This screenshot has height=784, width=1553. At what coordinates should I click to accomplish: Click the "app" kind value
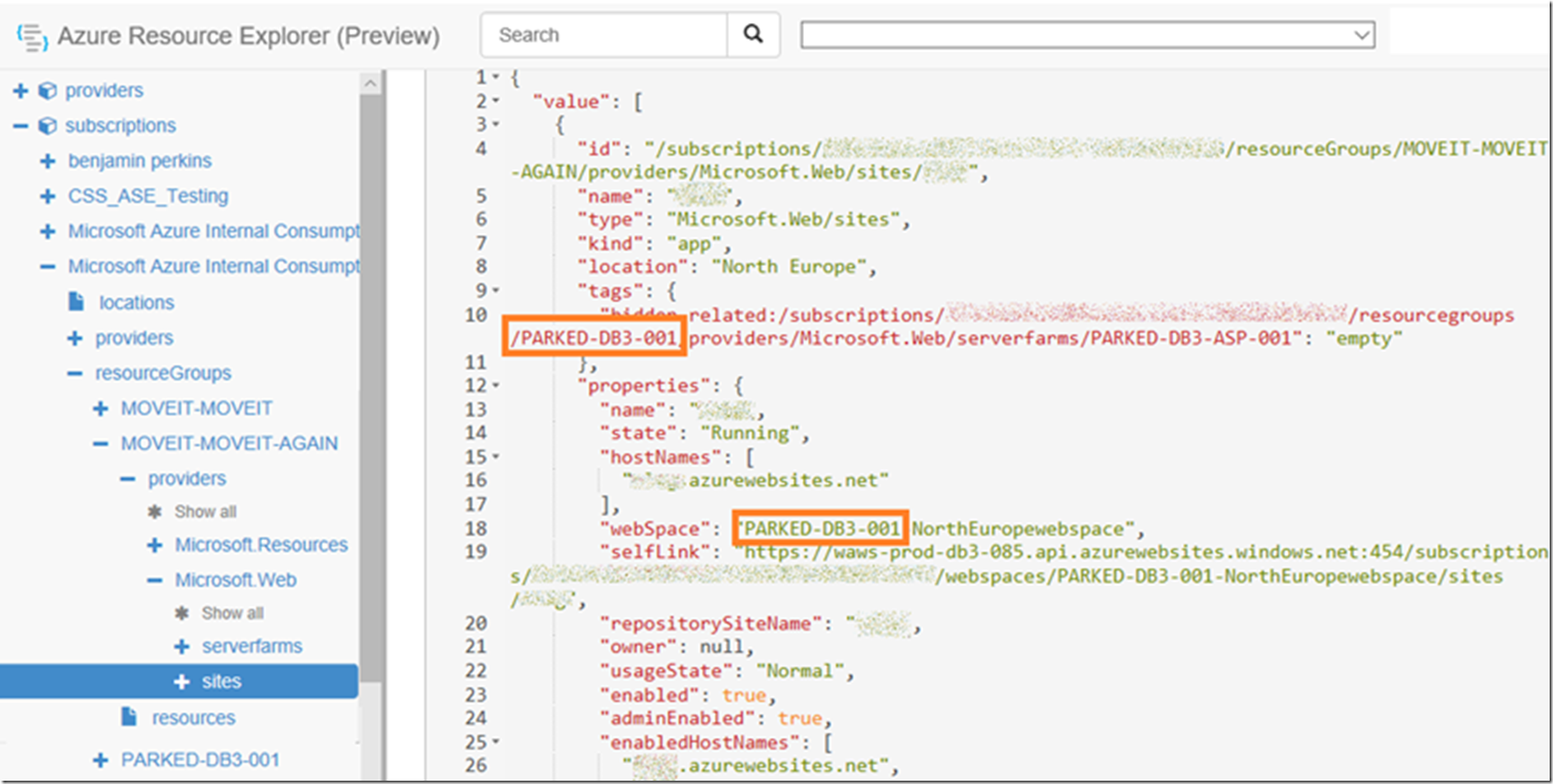tap(694, 244)
